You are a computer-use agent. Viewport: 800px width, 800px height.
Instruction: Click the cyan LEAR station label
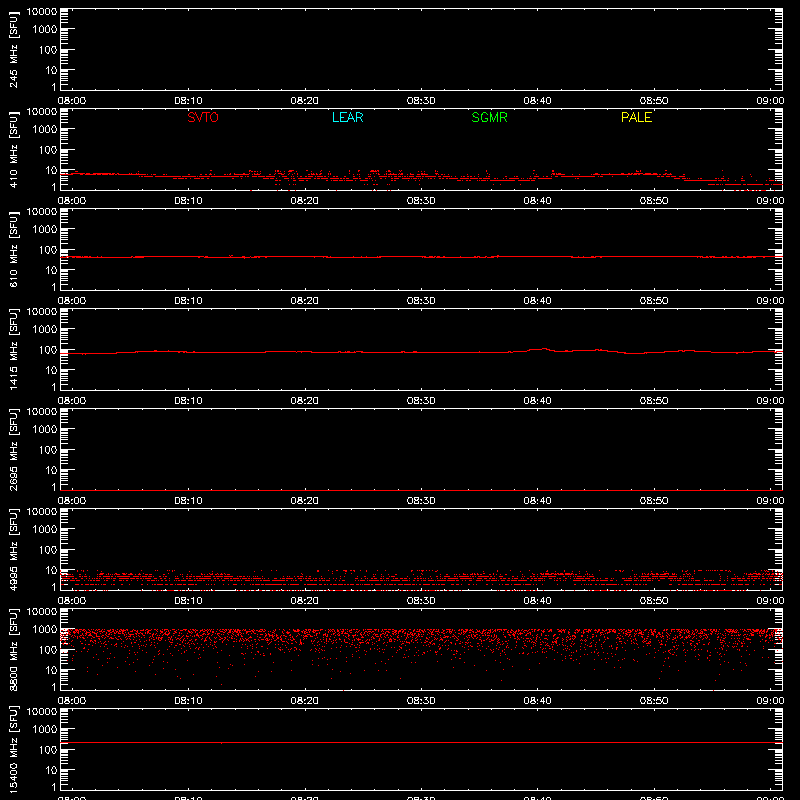coord(347,117)
